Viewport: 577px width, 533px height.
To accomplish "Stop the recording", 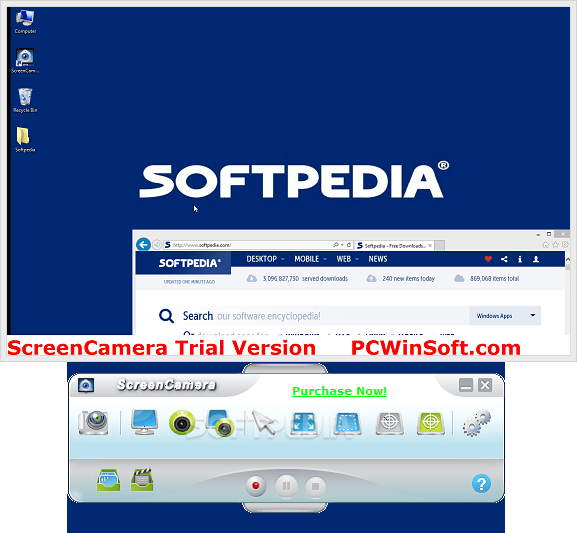I will tap(315, 486).
